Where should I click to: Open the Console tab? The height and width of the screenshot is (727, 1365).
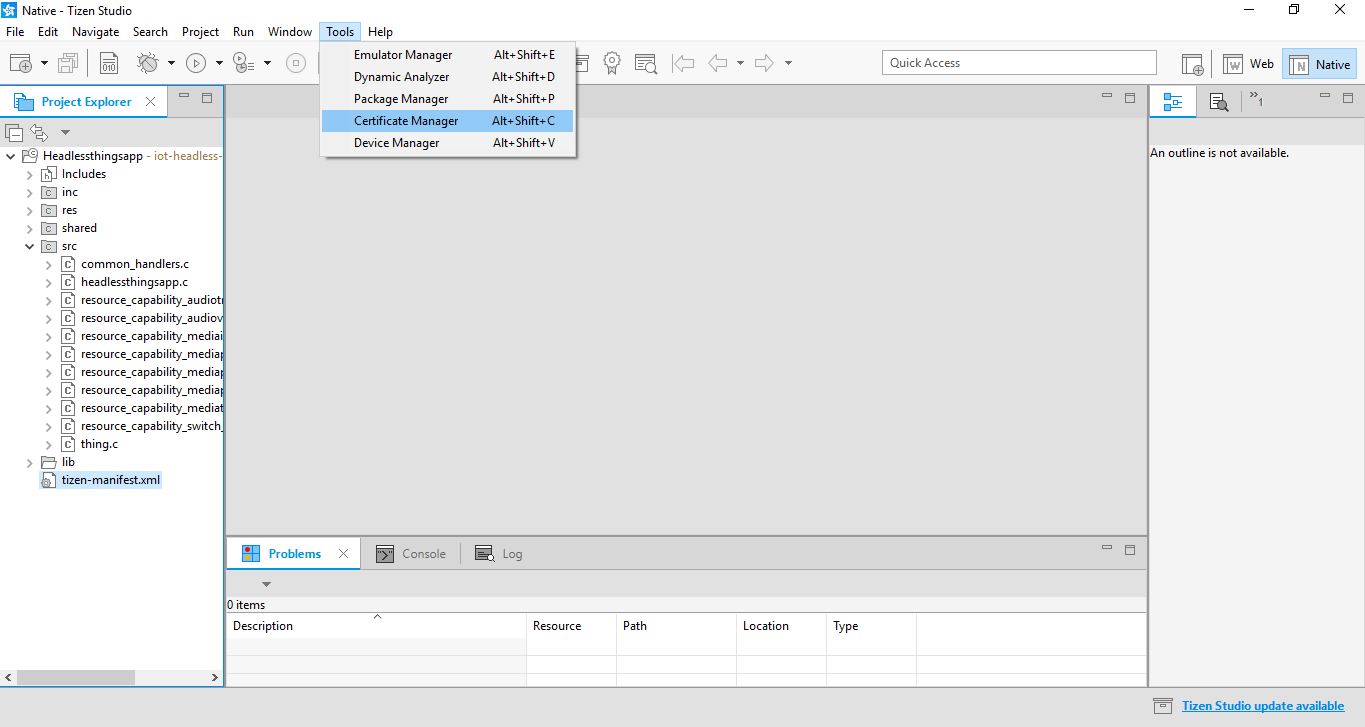click(411, 554)
